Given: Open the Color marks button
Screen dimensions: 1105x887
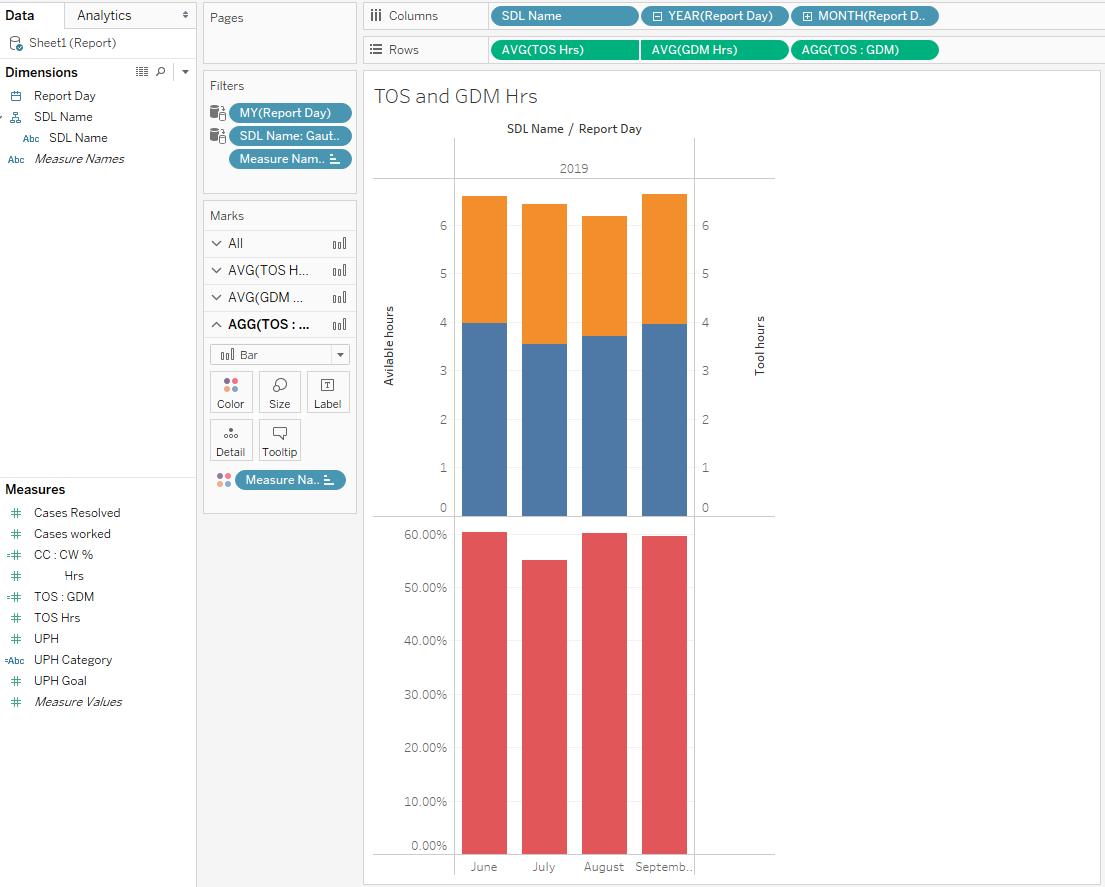Looking at the screenshot, I should point(230,392).
